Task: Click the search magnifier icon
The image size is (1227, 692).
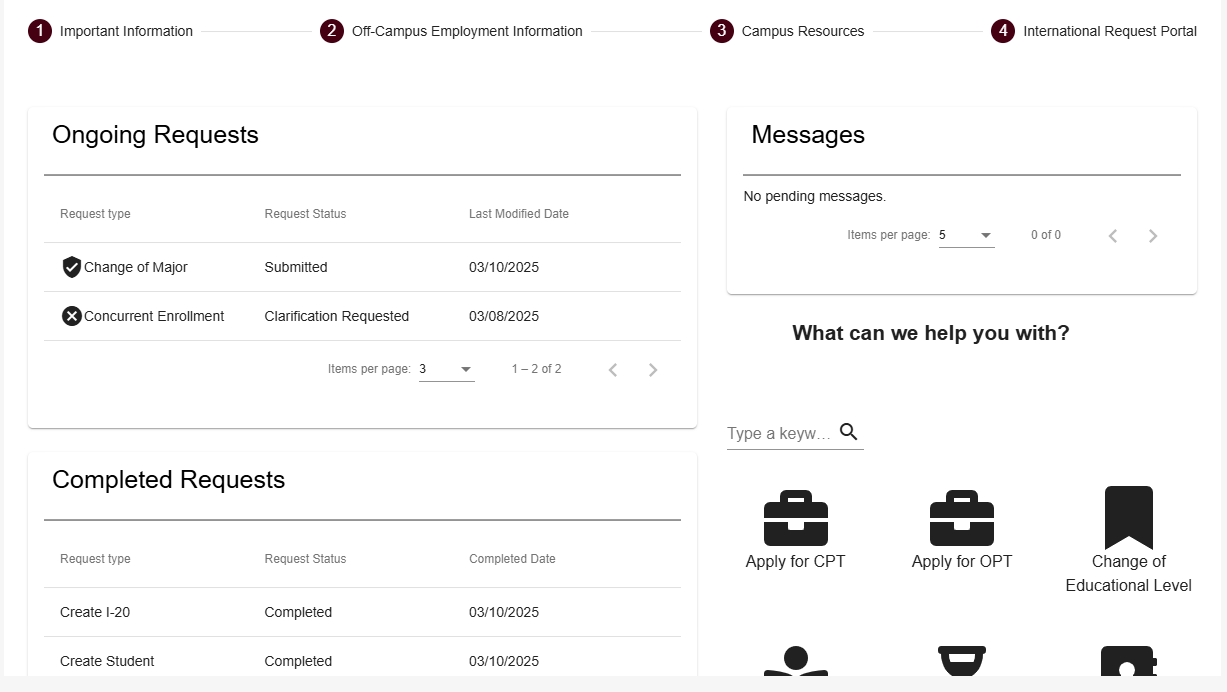Action: tap(849, 432)
